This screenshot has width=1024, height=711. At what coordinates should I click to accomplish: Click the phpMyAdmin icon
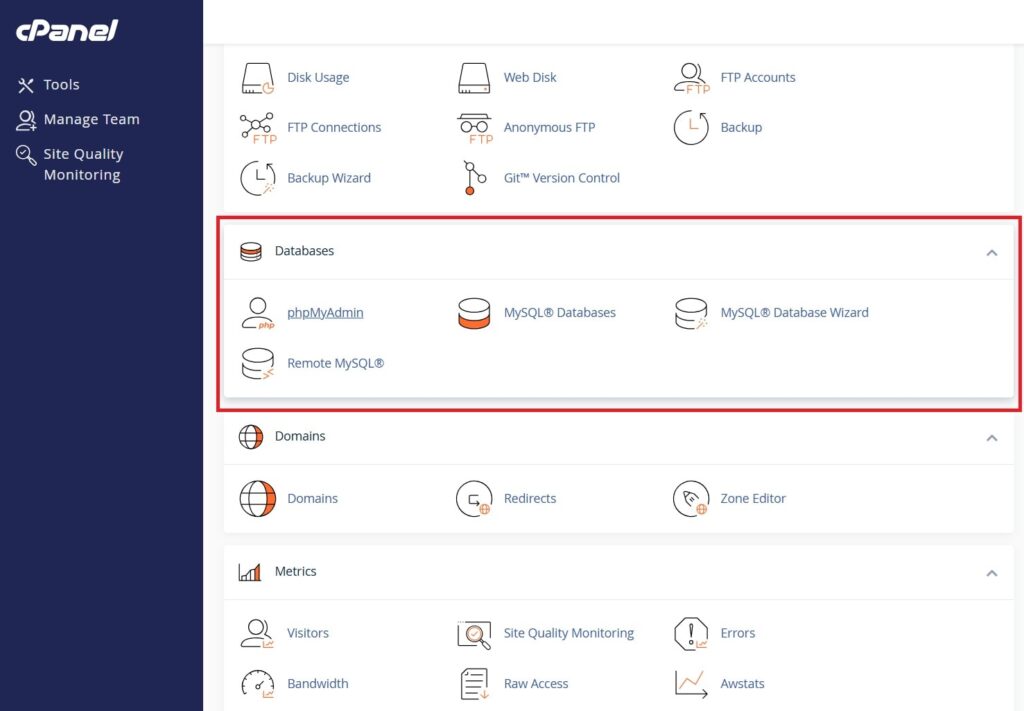258,313
